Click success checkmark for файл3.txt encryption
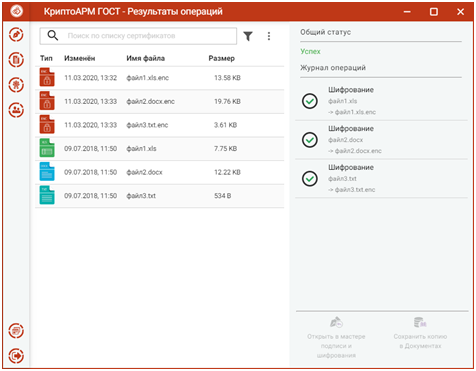Image resolution: width=476 pixels, height=371 pixels. point(310,179)
